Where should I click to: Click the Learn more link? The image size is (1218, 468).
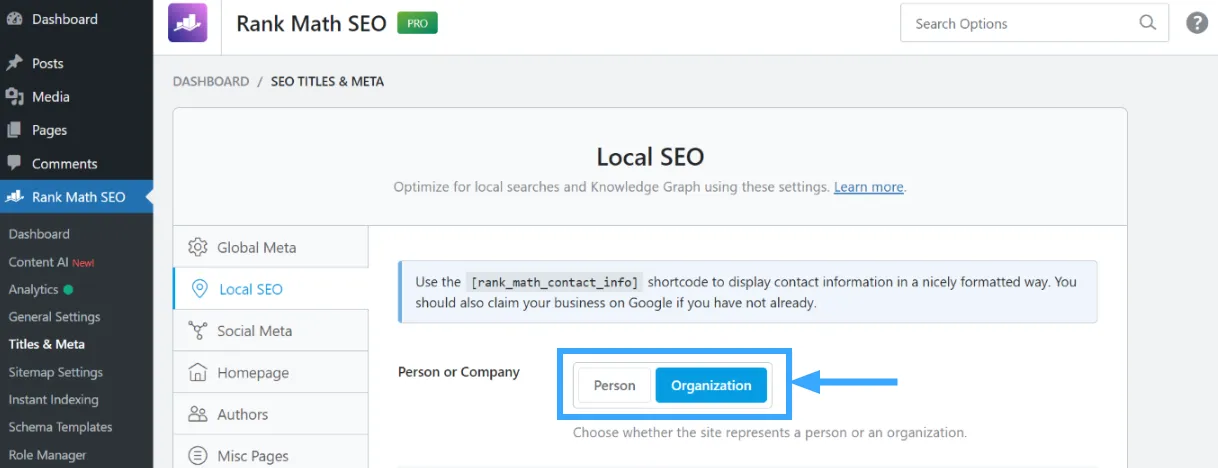click(x=869, y=187)
